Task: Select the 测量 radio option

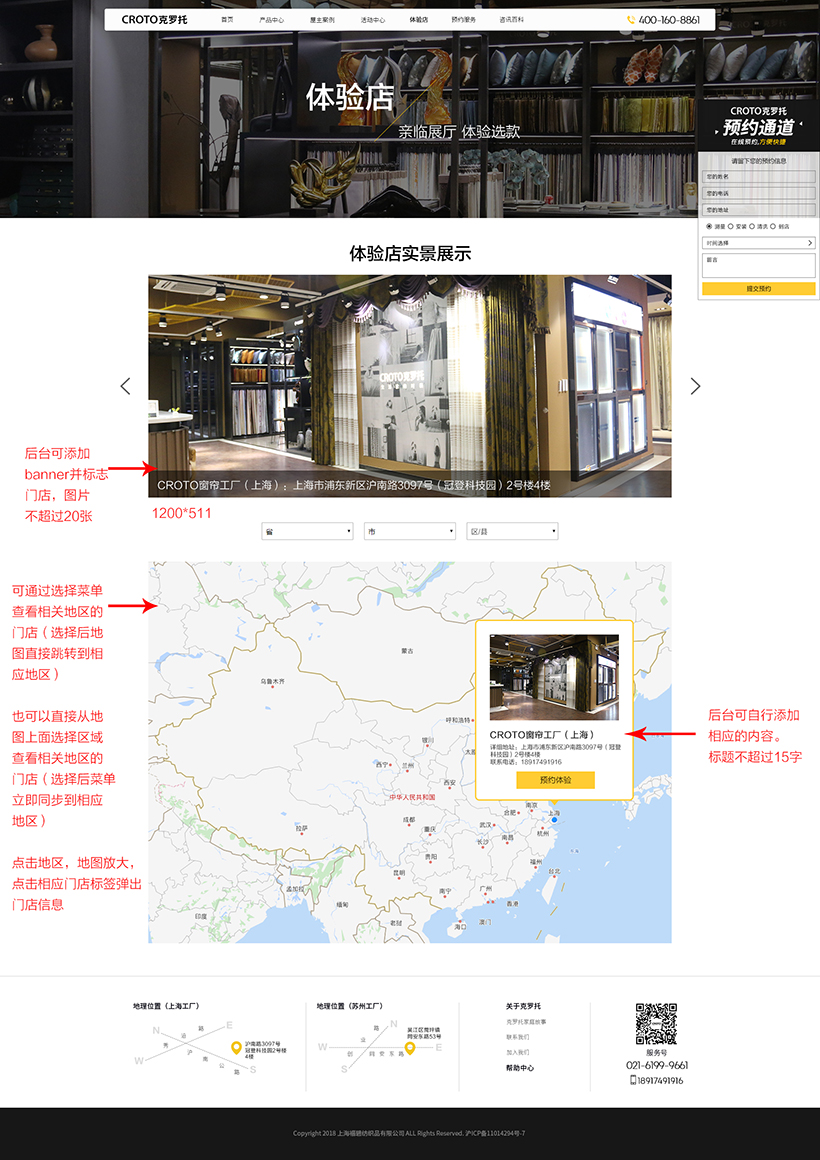Action: [709, 226]
